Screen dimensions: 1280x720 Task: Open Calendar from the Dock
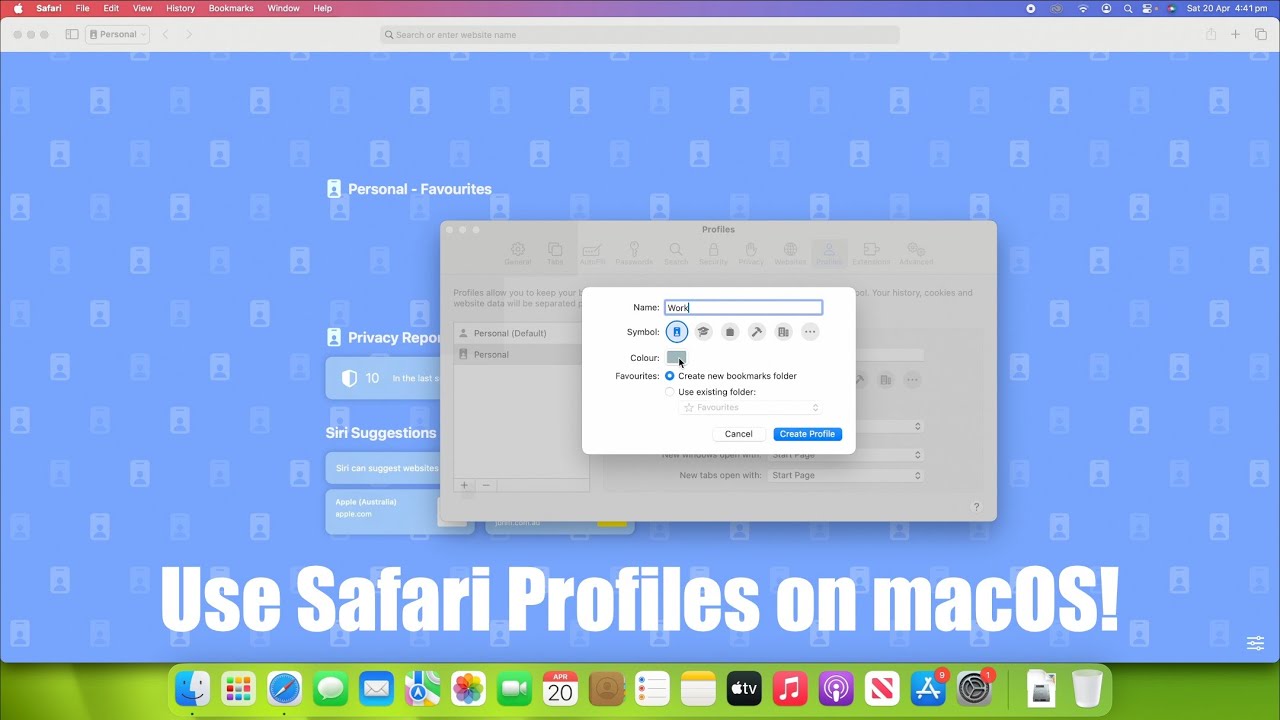(560, 688)
